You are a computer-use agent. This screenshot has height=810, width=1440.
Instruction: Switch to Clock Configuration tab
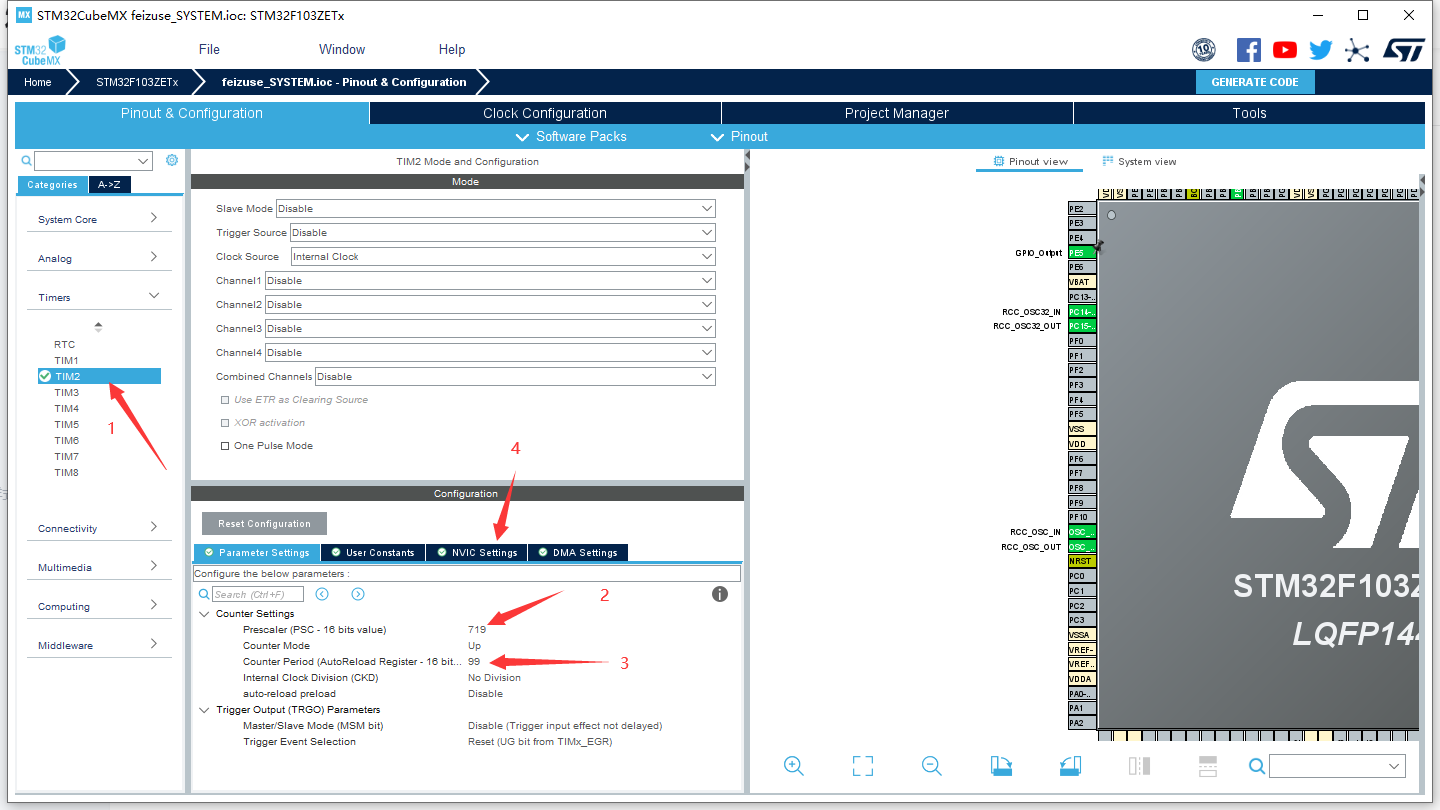pyautogui.click(x=545, y=113)
